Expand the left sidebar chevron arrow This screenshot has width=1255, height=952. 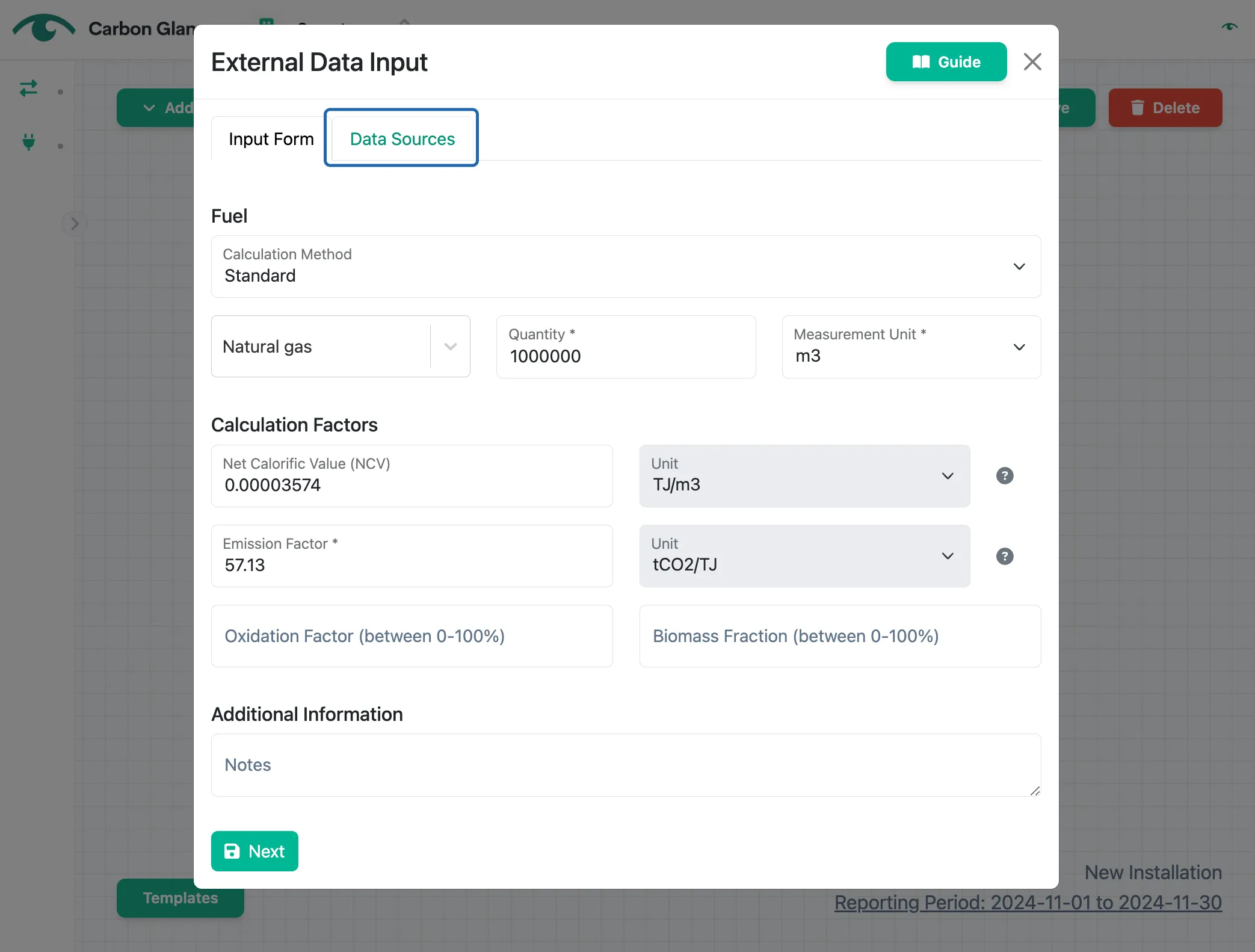pyautogui.click(x=75, y=224)
